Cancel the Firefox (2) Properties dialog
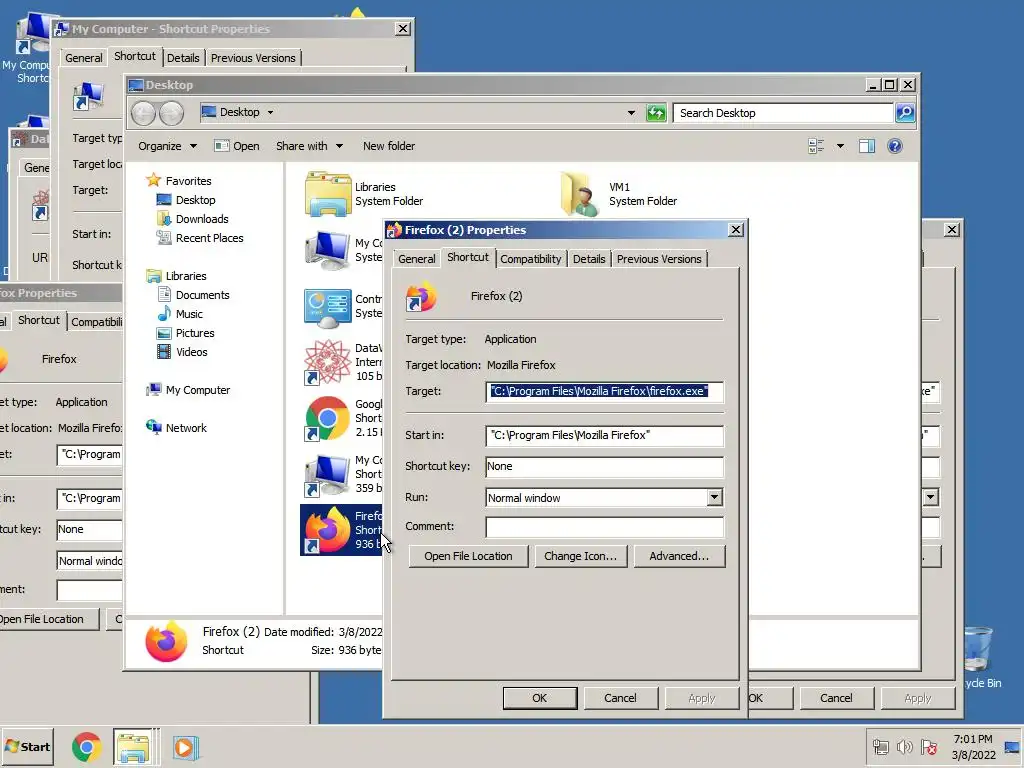This screenshot has height=768, width=1024. click(x=620, y=698)
